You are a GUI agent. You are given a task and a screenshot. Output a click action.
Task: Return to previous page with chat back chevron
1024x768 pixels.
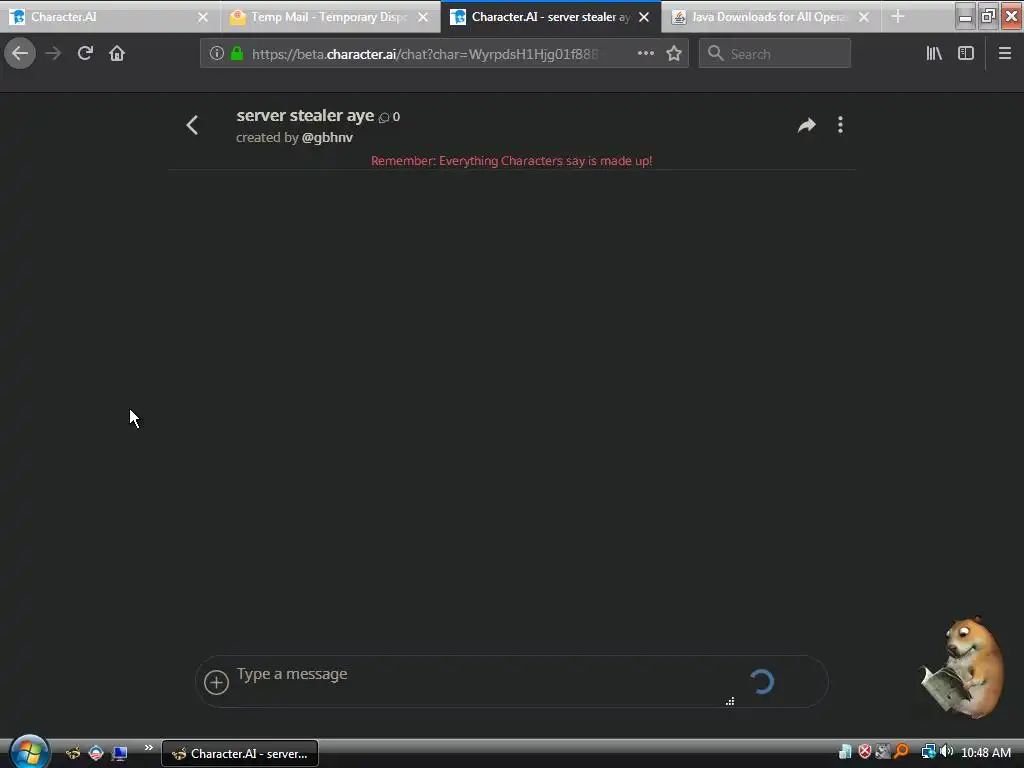point(192,125)
